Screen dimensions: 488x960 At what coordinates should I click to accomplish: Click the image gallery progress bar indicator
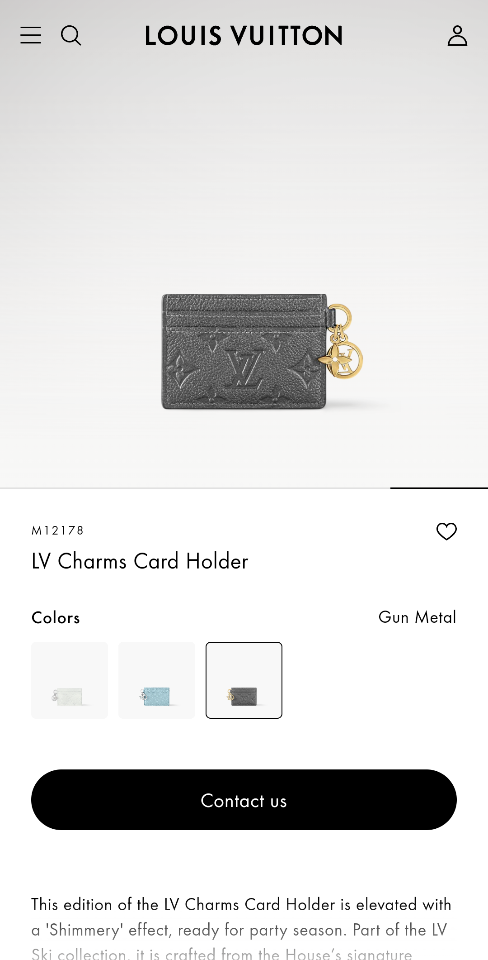(438, 488)
